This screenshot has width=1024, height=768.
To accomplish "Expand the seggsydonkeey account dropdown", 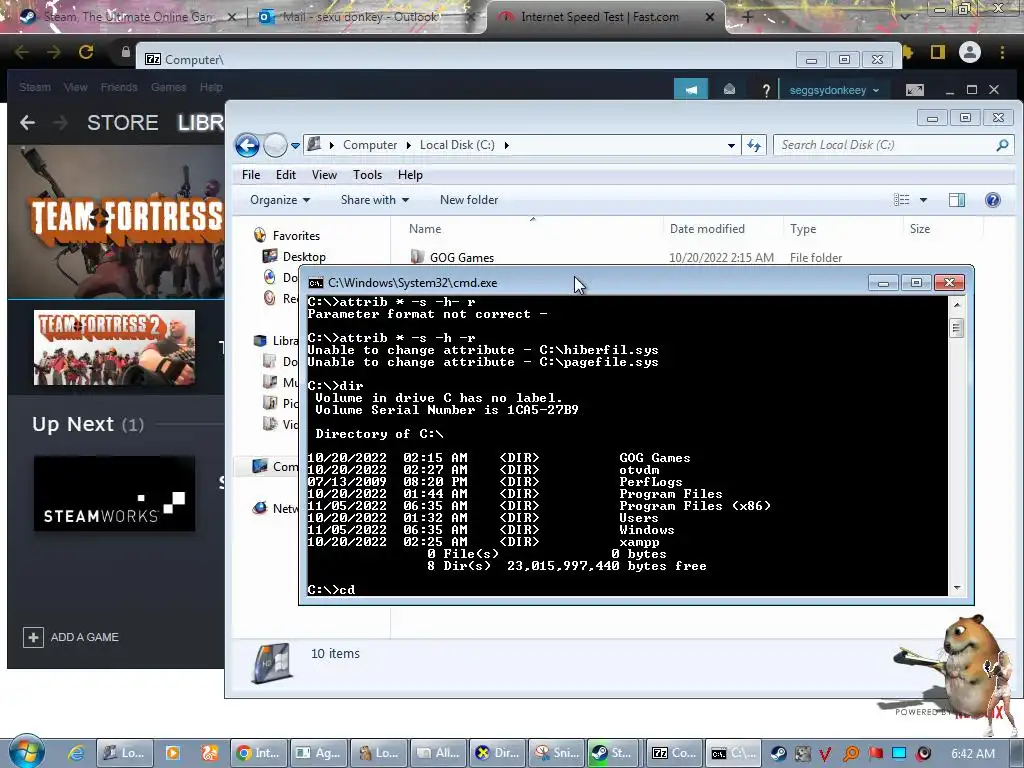I will (835, 90).
